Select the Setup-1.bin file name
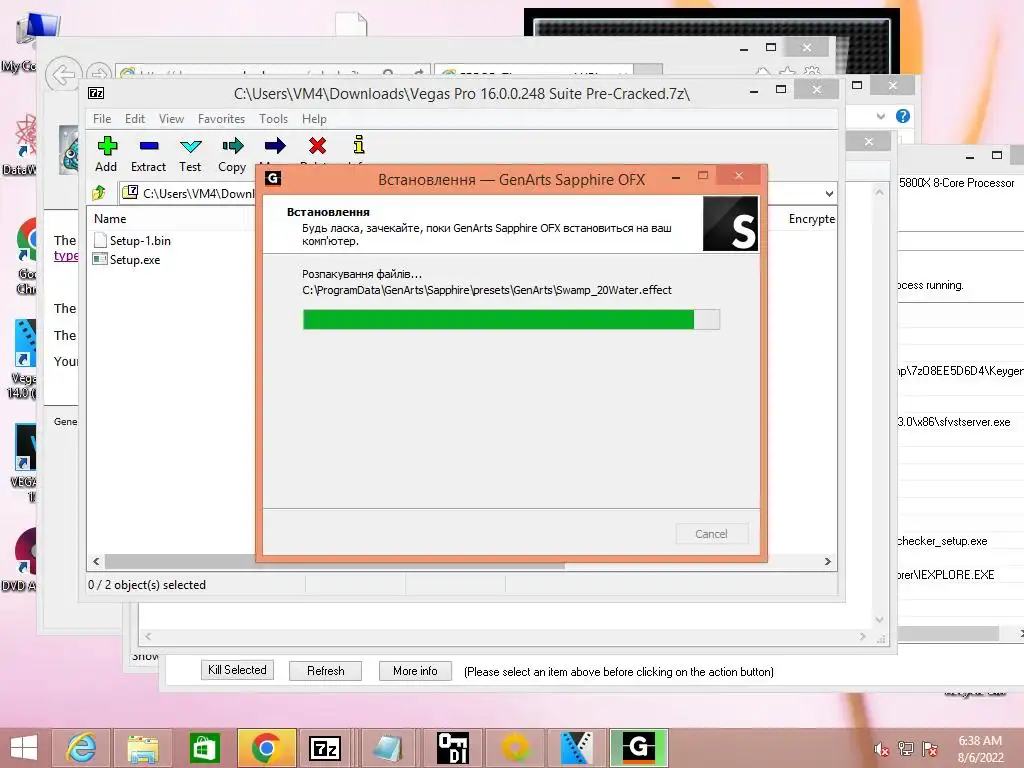 coord(140,241)
